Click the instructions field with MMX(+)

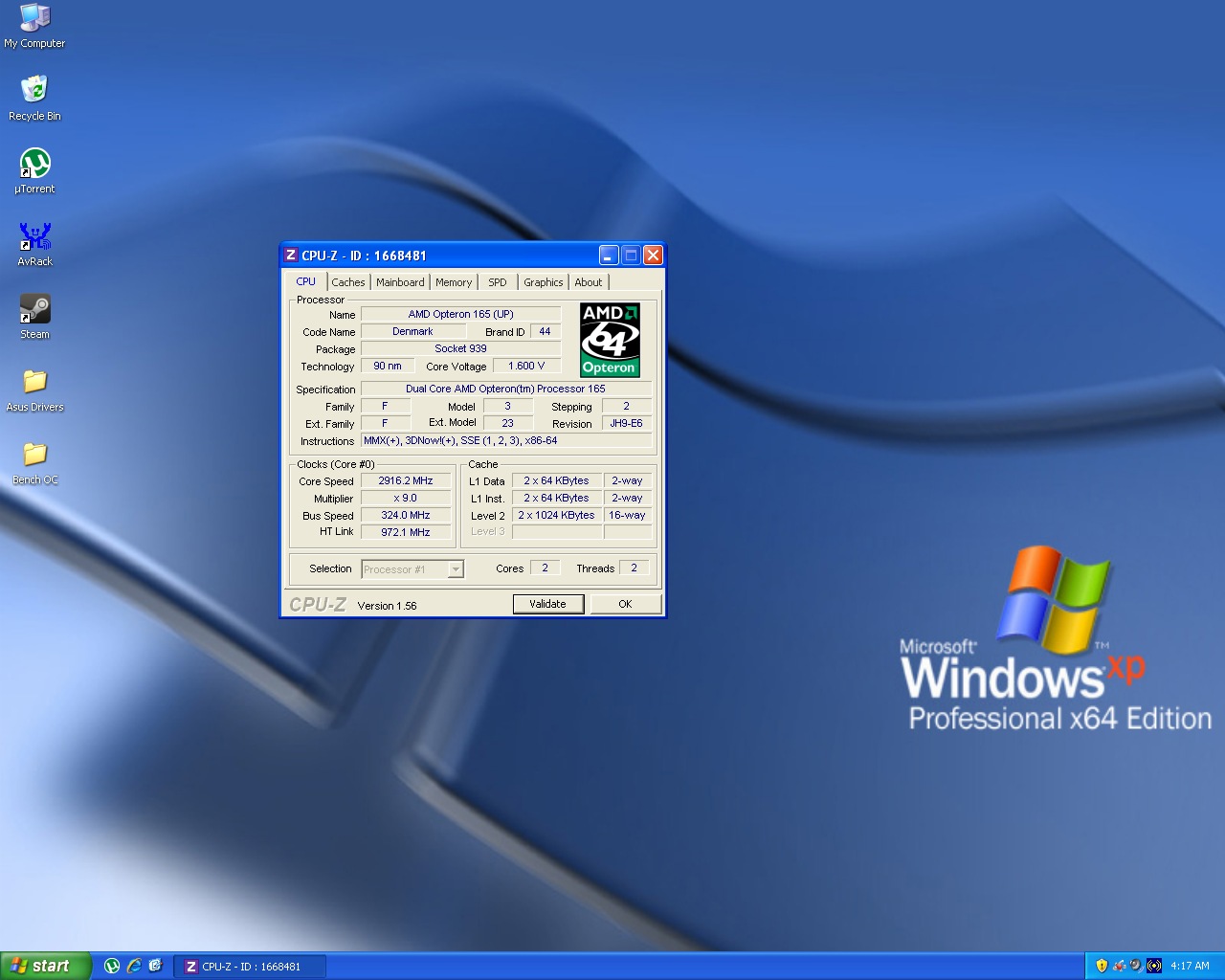click(x=505, y=440)
